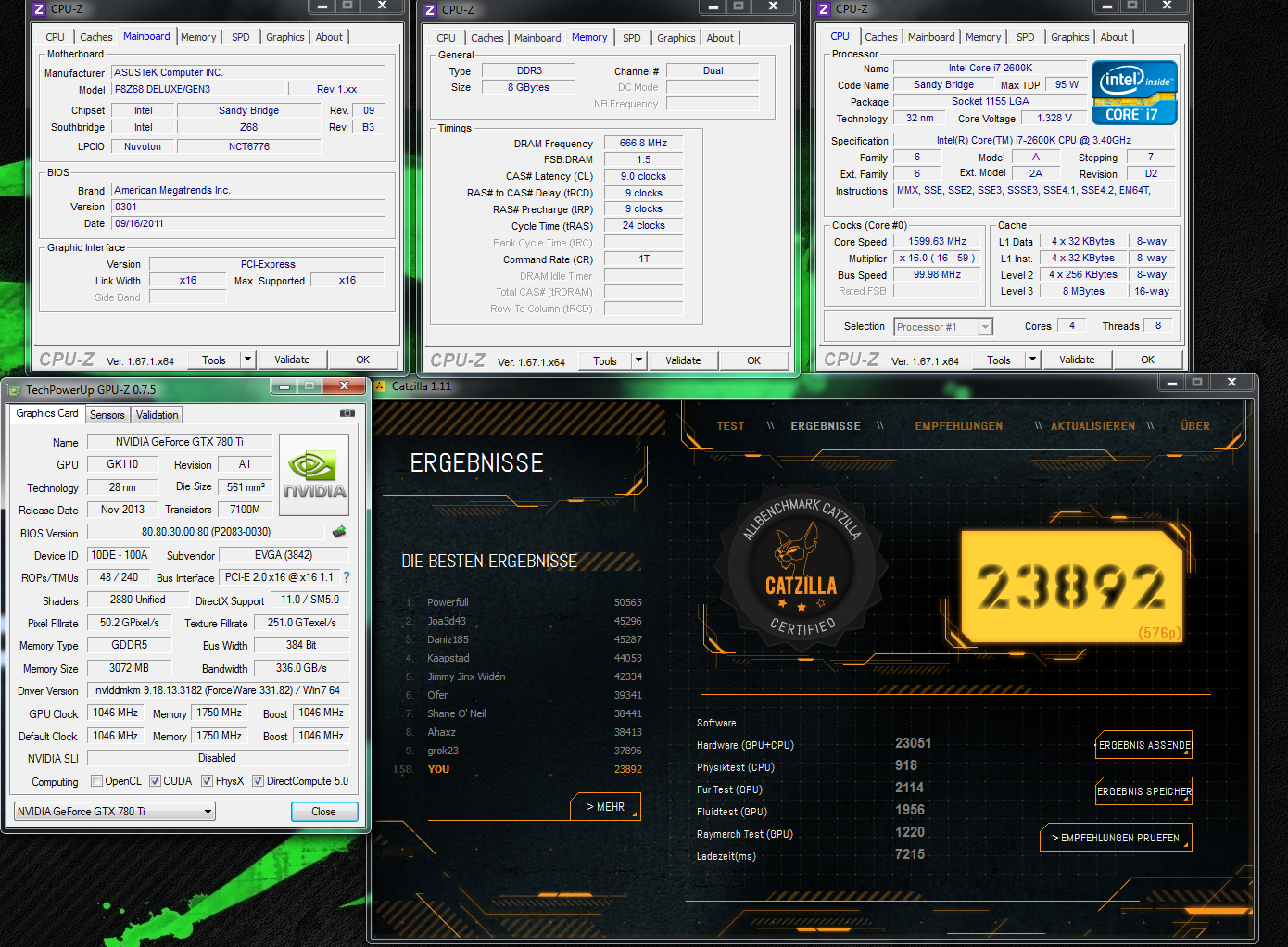Screen dimensions: 1288x947
Task: Select ERGEBNISSE menu item in Catzilla
Action: point(826,426)
